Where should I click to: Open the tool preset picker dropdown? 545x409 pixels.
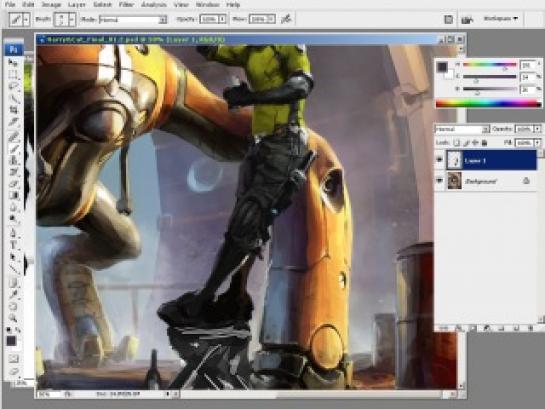(26, 19)
